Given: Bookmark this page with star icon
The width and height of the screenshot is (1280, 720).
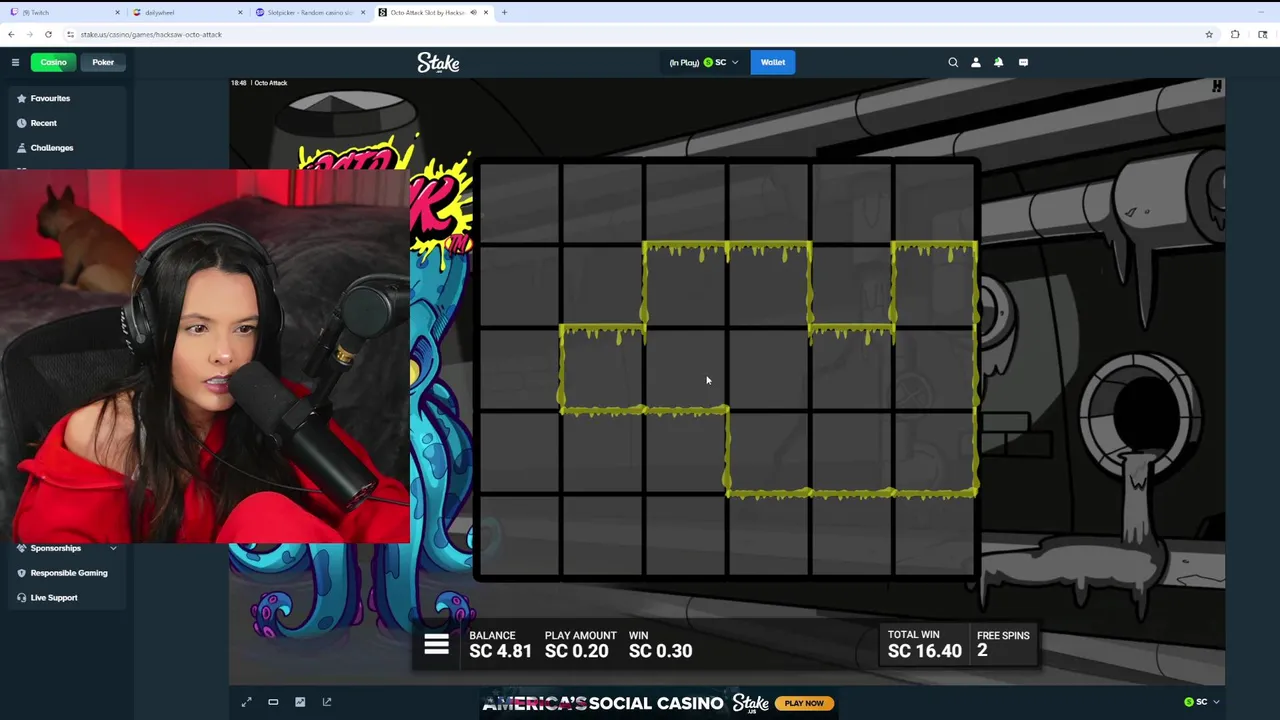Looking at the screenshot, I should 1209,34.
